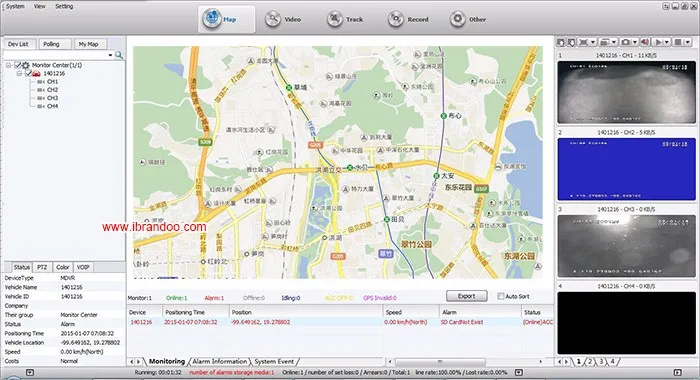Click the device search input field
Screen dimensions: 700x380
pos(55,55)
